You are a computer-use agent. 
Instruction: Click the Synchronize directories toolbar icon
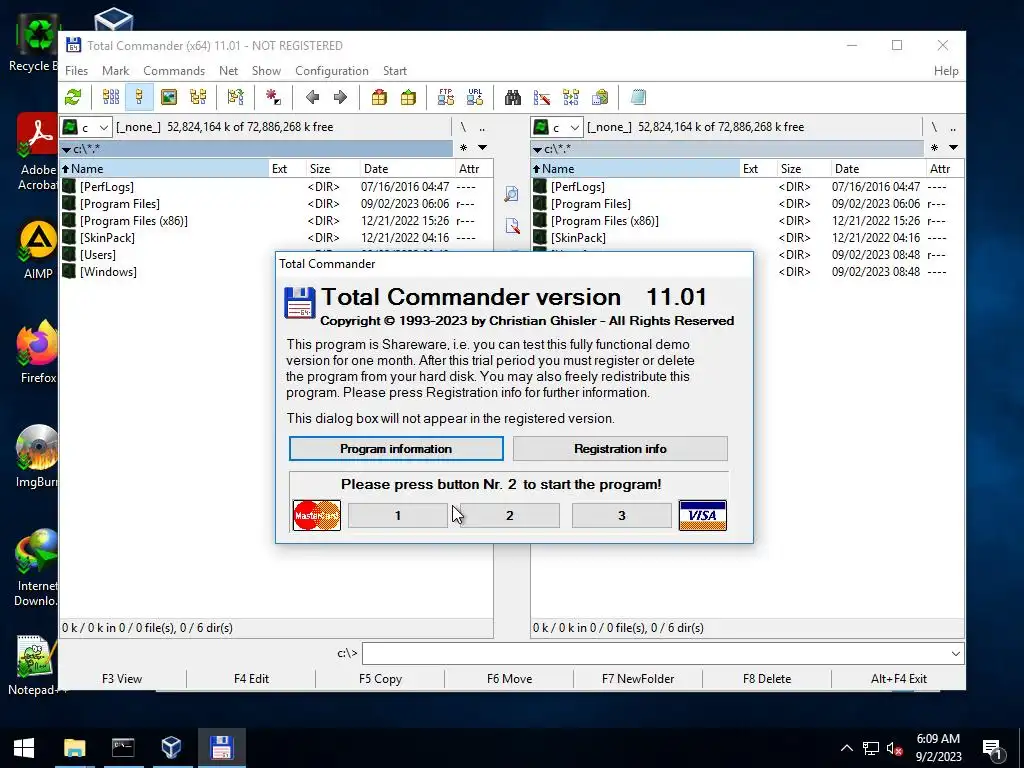pos(571,97)
